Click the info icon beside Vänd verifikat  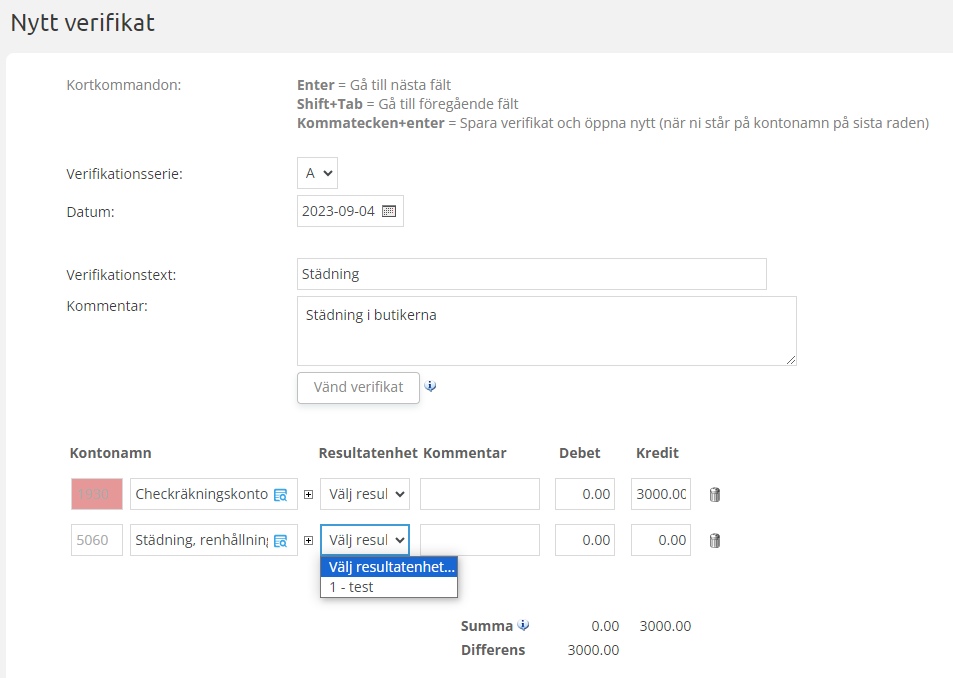(430, 386)
